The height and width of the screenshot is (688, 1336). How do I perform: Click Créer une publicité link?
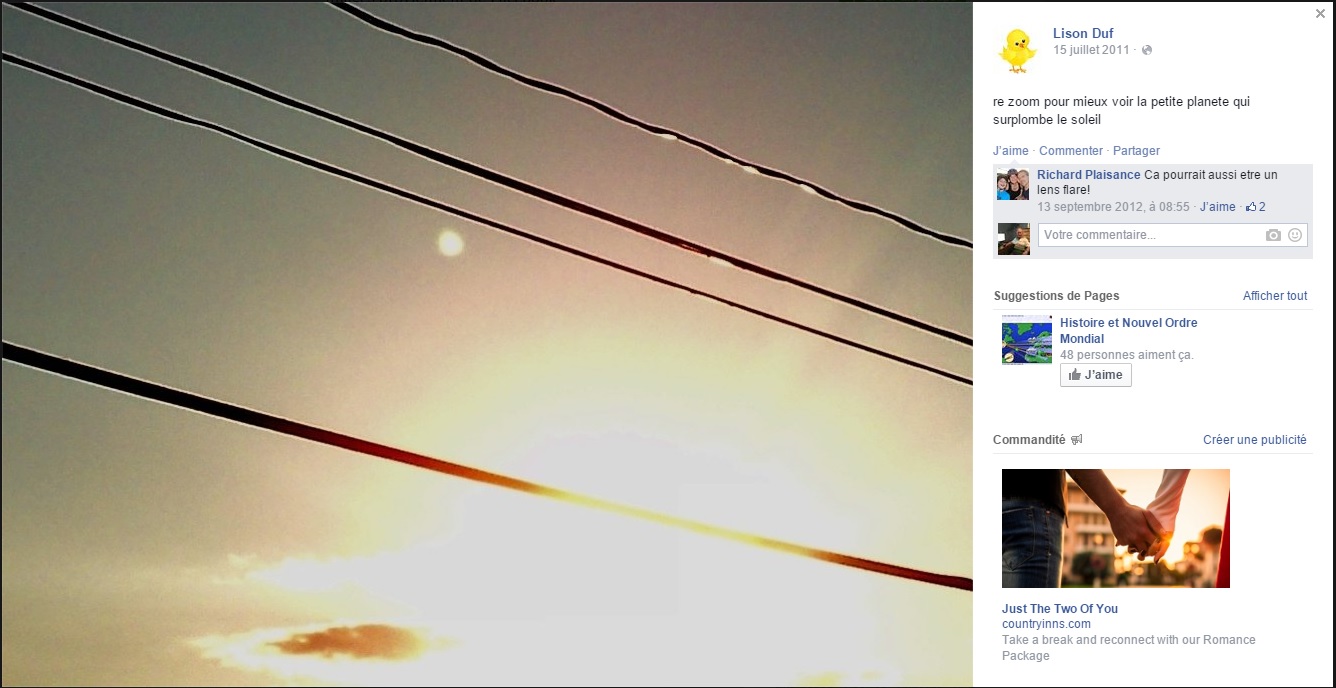click(x=1255, y=440)
